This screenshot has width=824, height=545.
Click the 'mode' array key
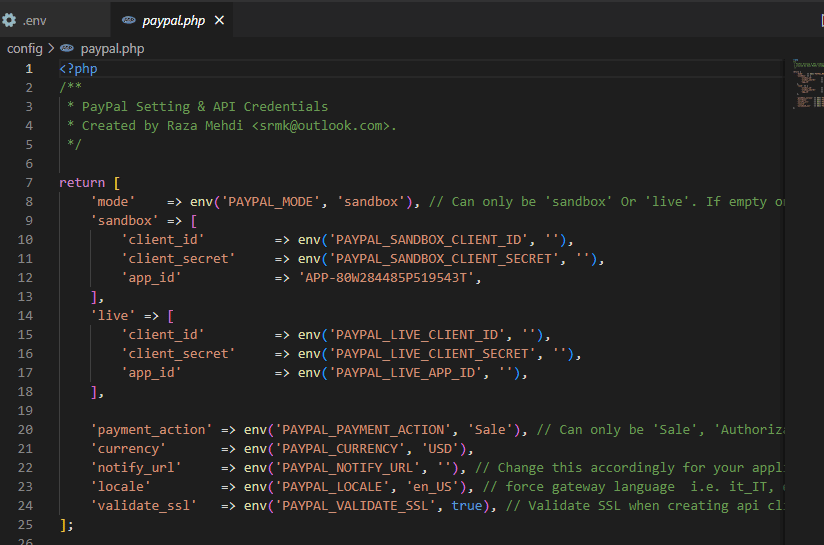[113, 202]
